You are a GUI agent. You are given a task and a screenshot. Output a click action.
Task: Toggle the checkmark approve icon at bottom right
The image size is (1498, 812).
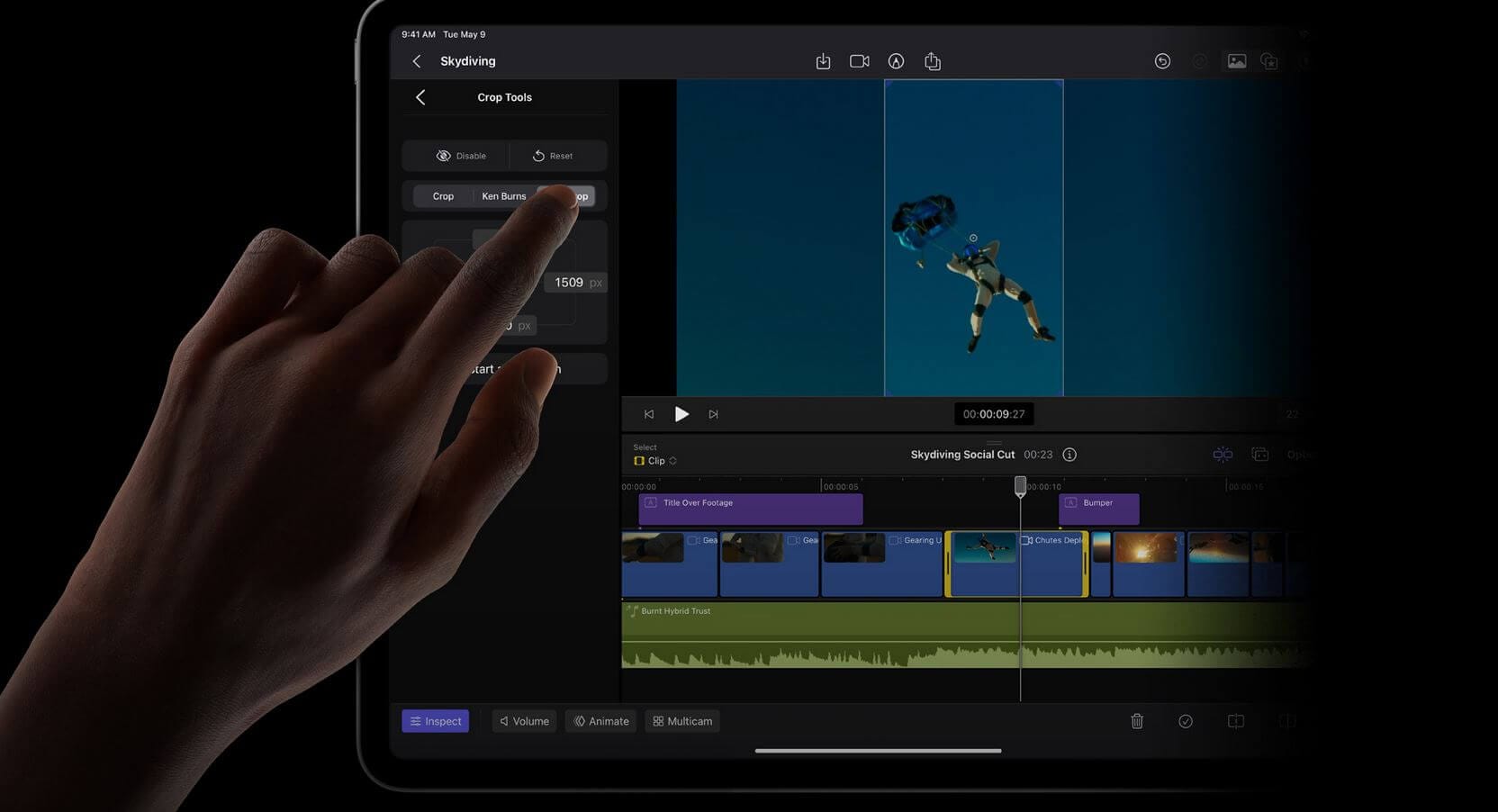[x=1186, y=720]
